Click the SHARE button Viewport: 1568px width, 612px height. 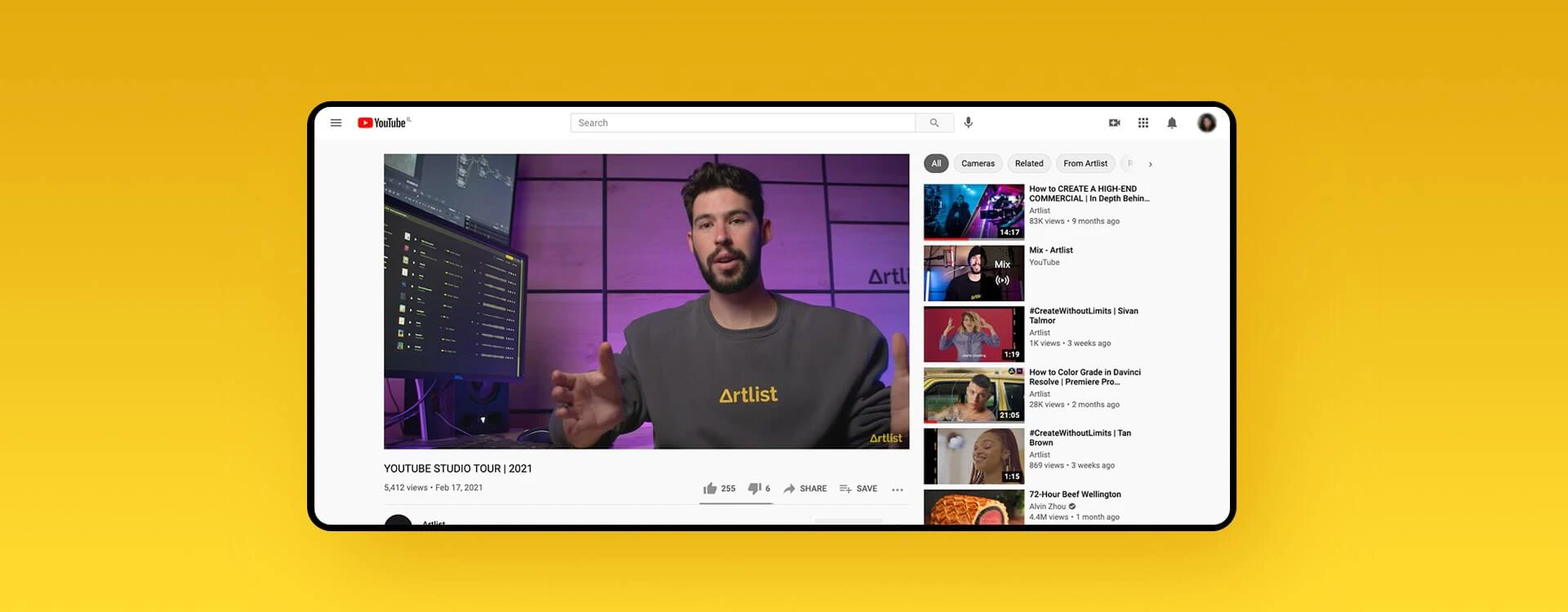coord(805,489)
